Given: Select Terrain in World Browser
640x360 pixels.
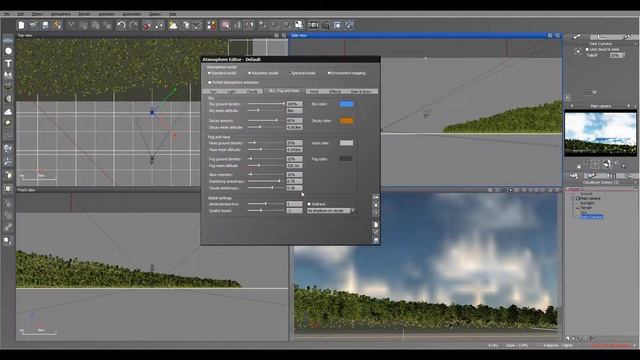Looking at the screenshot, I should pyautogui.click(x=586, y=207).
